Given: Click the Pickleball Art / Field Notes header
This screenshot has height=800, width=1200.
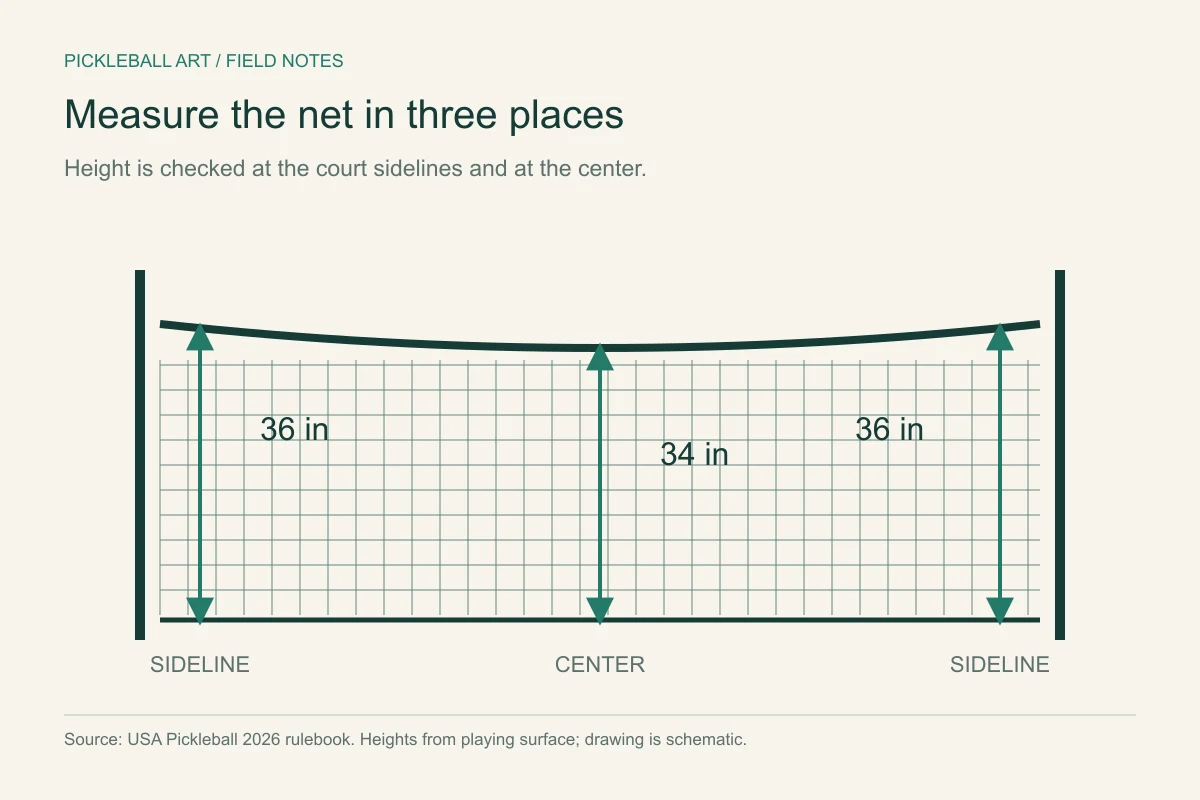Looking at the screenshot, I should 204,61.
